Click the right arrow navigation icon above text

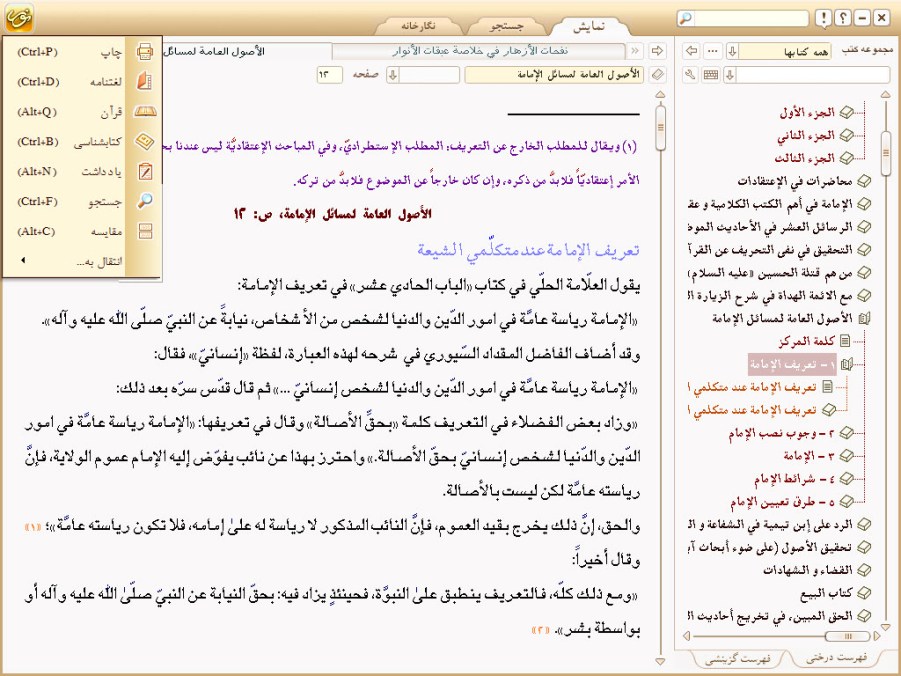(657, 51)
